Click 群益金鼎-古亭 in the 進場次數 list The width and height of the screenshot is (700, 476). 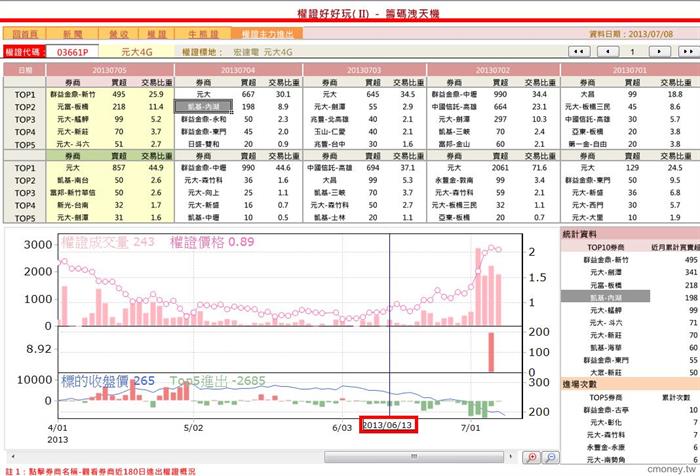tap(605, 410)
